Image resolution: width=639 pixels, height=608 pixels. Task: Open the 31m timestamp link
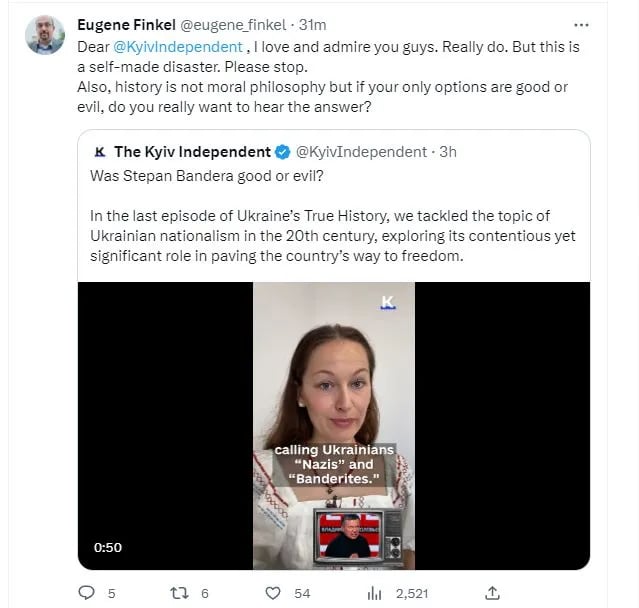tap(313, 25)
